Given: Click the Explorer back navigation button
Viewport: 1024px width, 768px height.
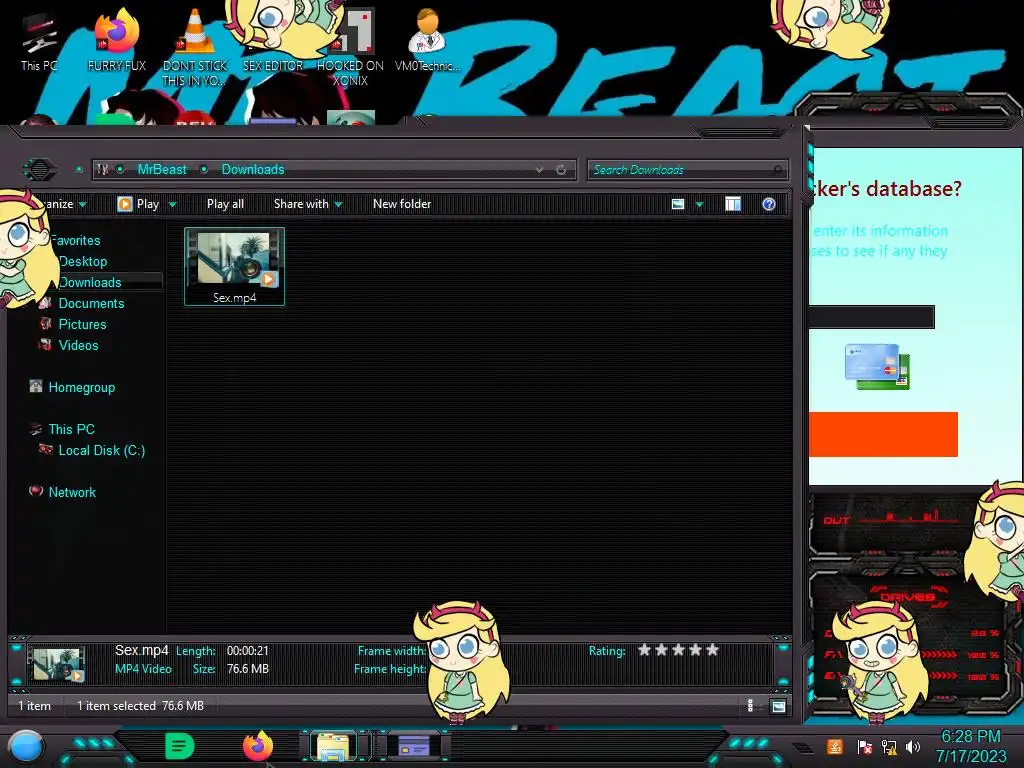Looking at the screenshot, I should click(x=40, y=170).
